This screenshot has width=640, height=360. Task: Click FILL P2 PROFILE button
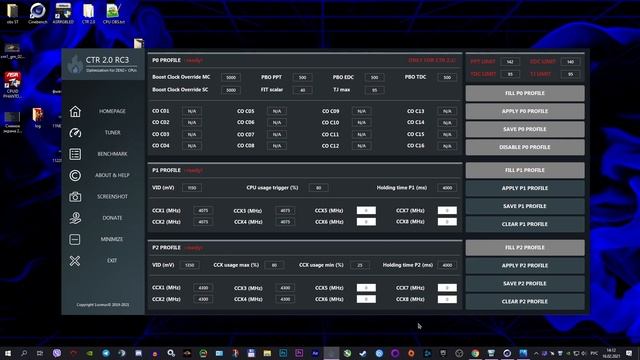pyautogui.click(x=525, y=248)
